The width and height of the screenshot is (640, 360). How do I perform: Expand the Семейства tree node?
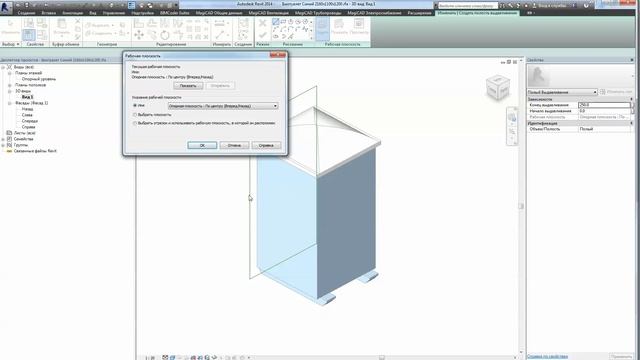coord(3,139)
